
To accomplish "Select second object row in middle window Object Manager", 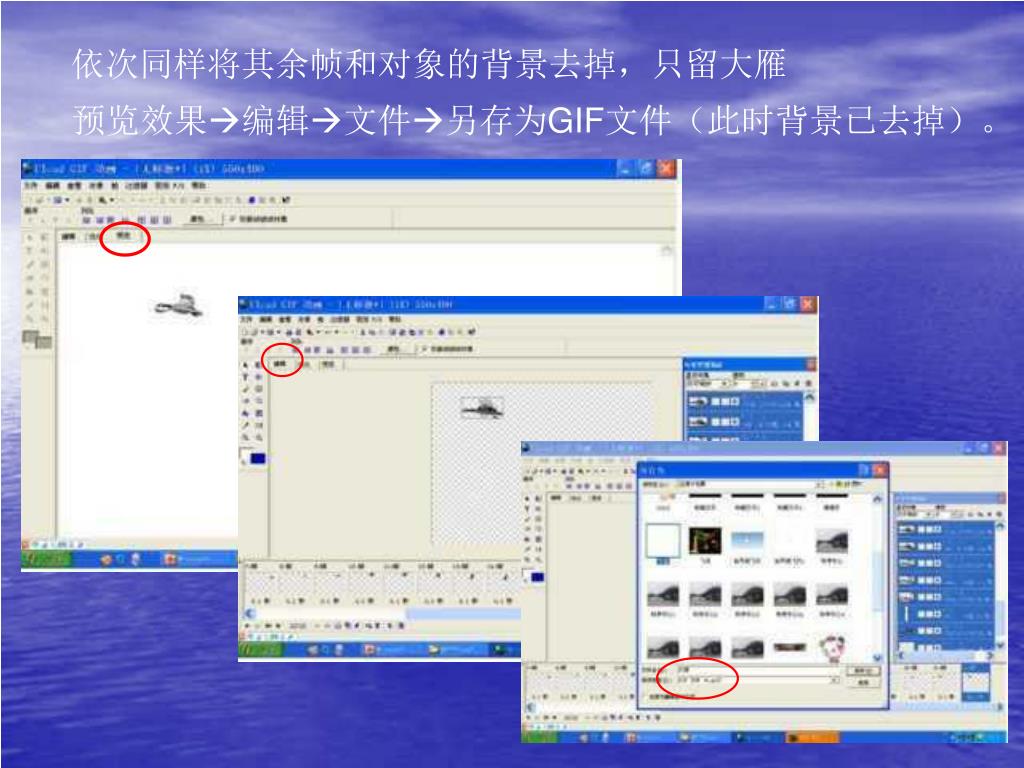I will [x=744, y=422].
